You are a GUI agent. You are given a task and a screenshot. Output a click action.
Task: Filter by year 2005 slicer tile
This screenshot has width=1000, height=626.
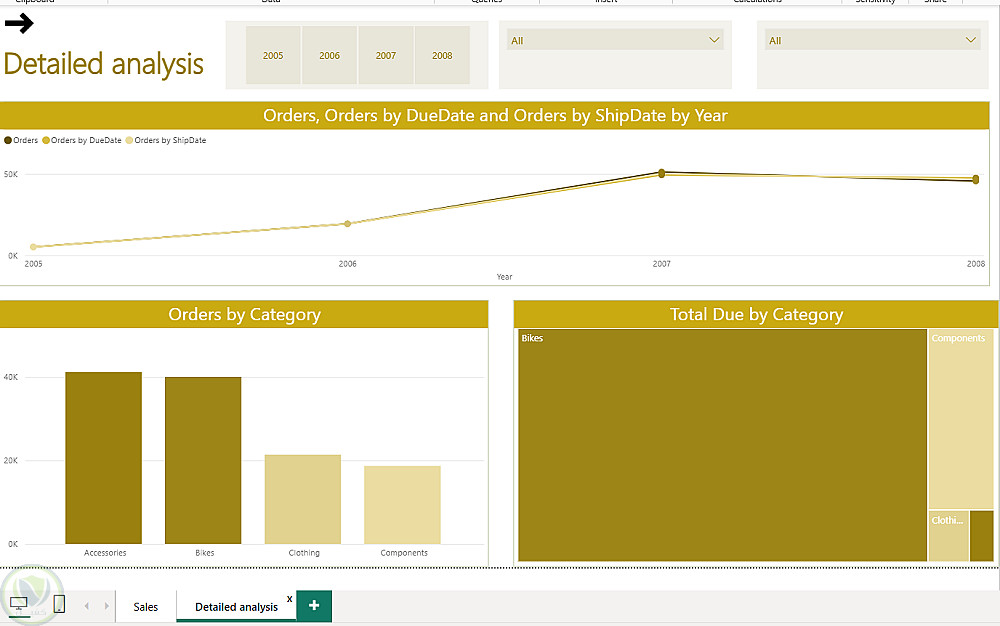(273, 55)
